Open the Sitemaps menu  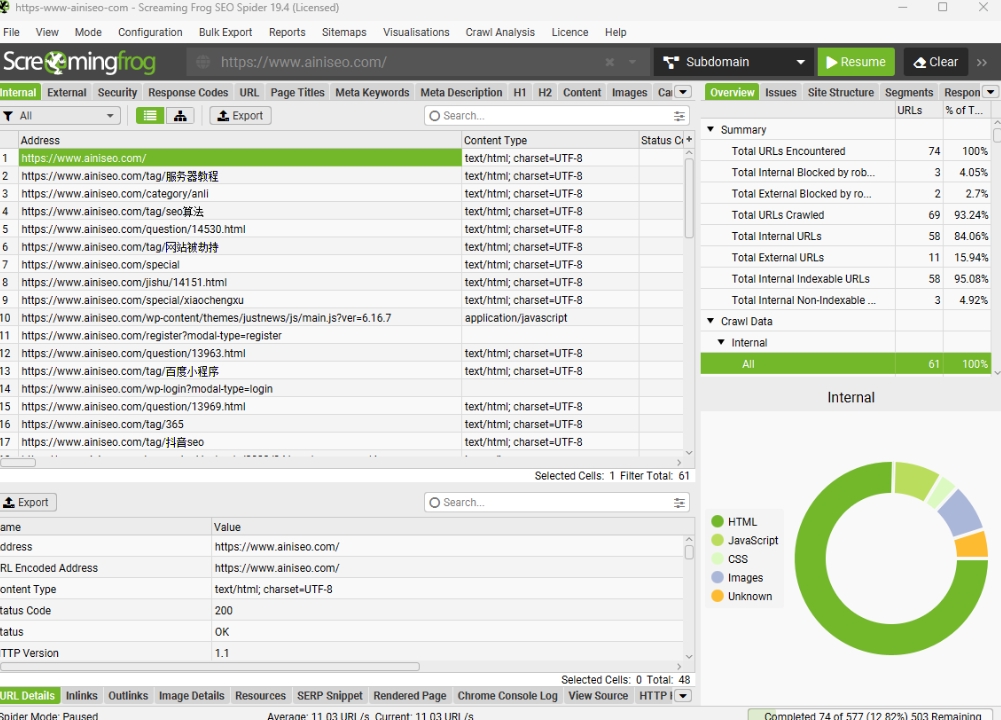point(344,32)
